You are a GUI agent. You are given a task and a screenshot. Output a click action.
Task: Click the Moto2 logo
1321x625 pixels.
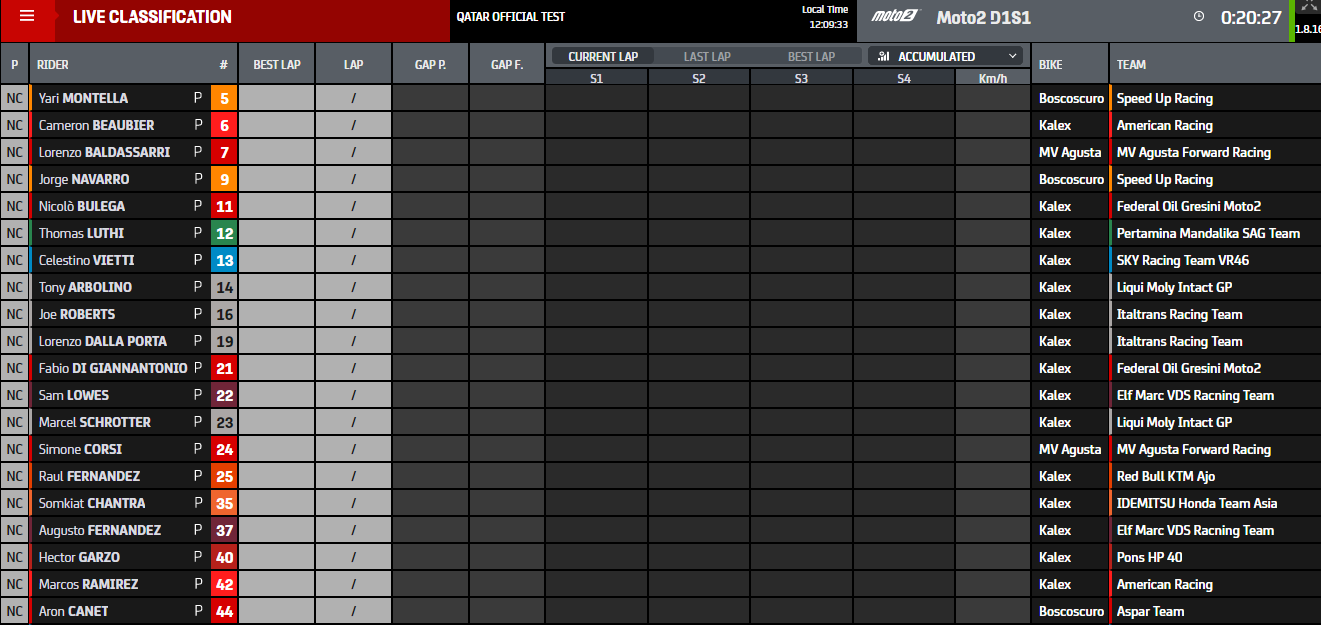(895, 17)
